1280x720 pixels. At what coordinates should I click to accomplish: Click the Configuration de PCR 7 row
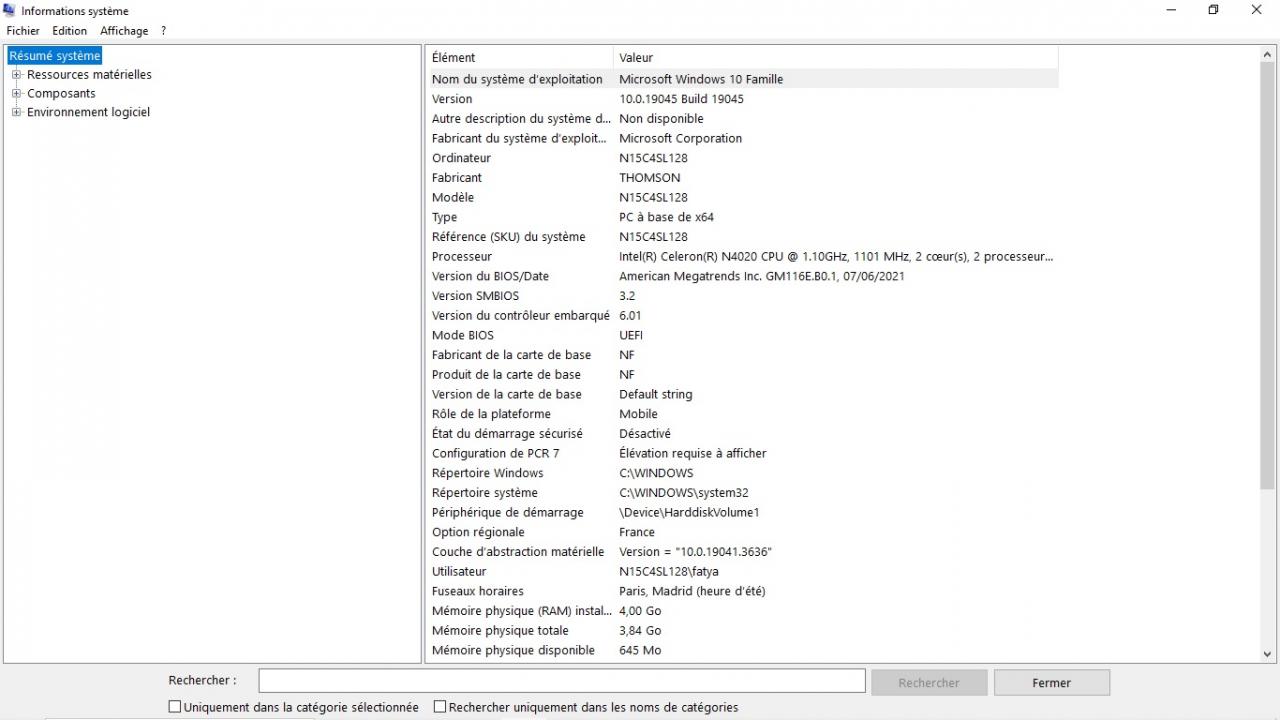point(742,454)
